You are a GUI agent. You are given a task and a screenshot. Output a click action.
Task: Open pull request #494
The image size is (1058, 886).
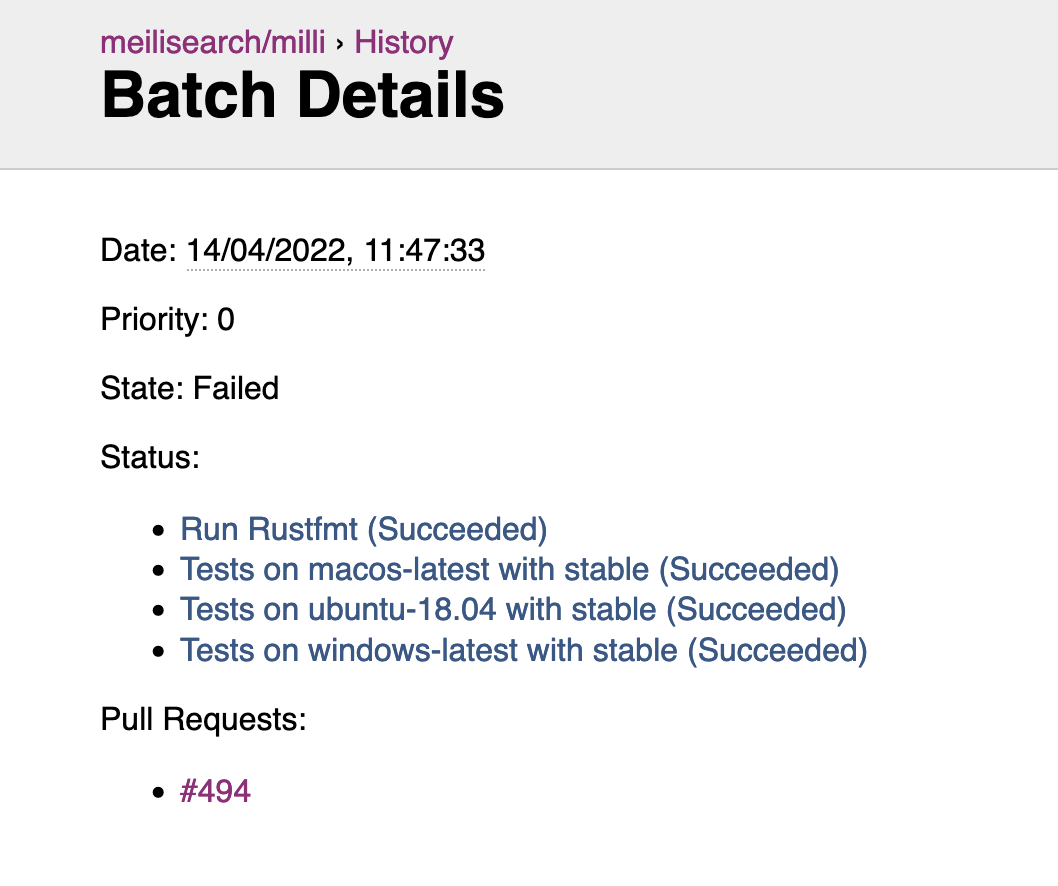(x=215, y=791)
